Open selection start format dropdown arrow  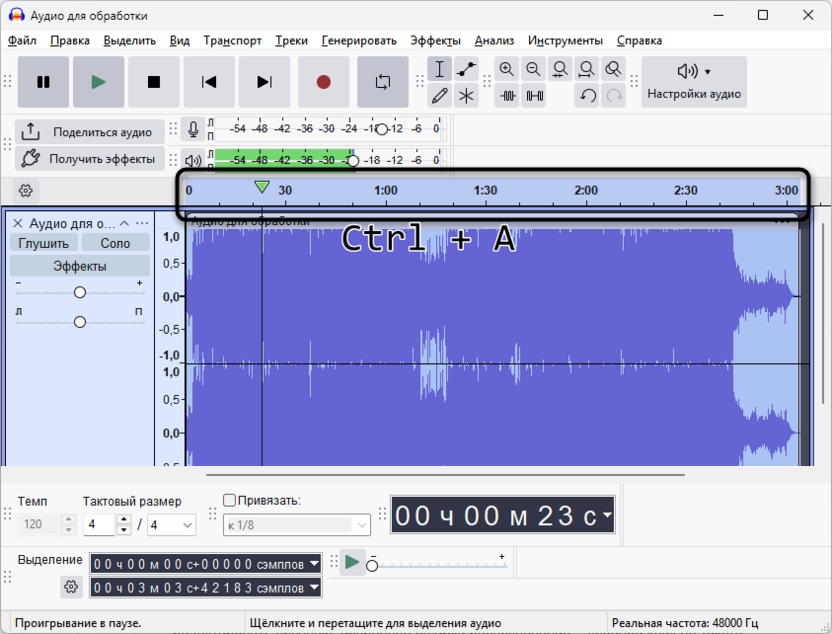pyautogui.click(x=314, y=563)
